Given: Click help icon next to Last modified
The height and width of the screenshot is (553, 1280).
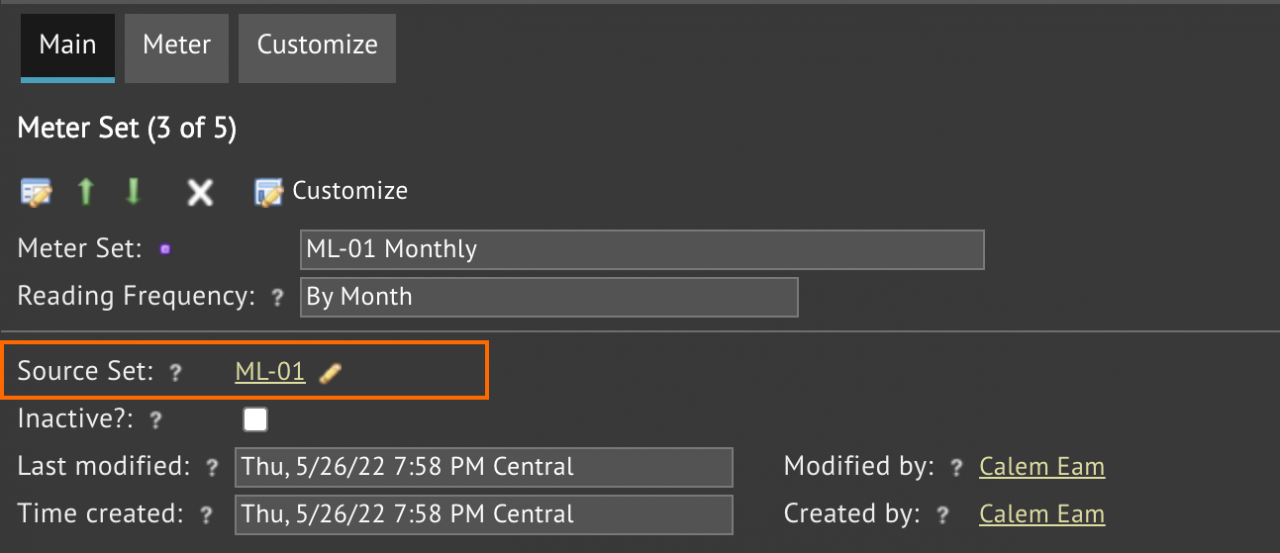Looking at the screenshot, I should [211, 467].
